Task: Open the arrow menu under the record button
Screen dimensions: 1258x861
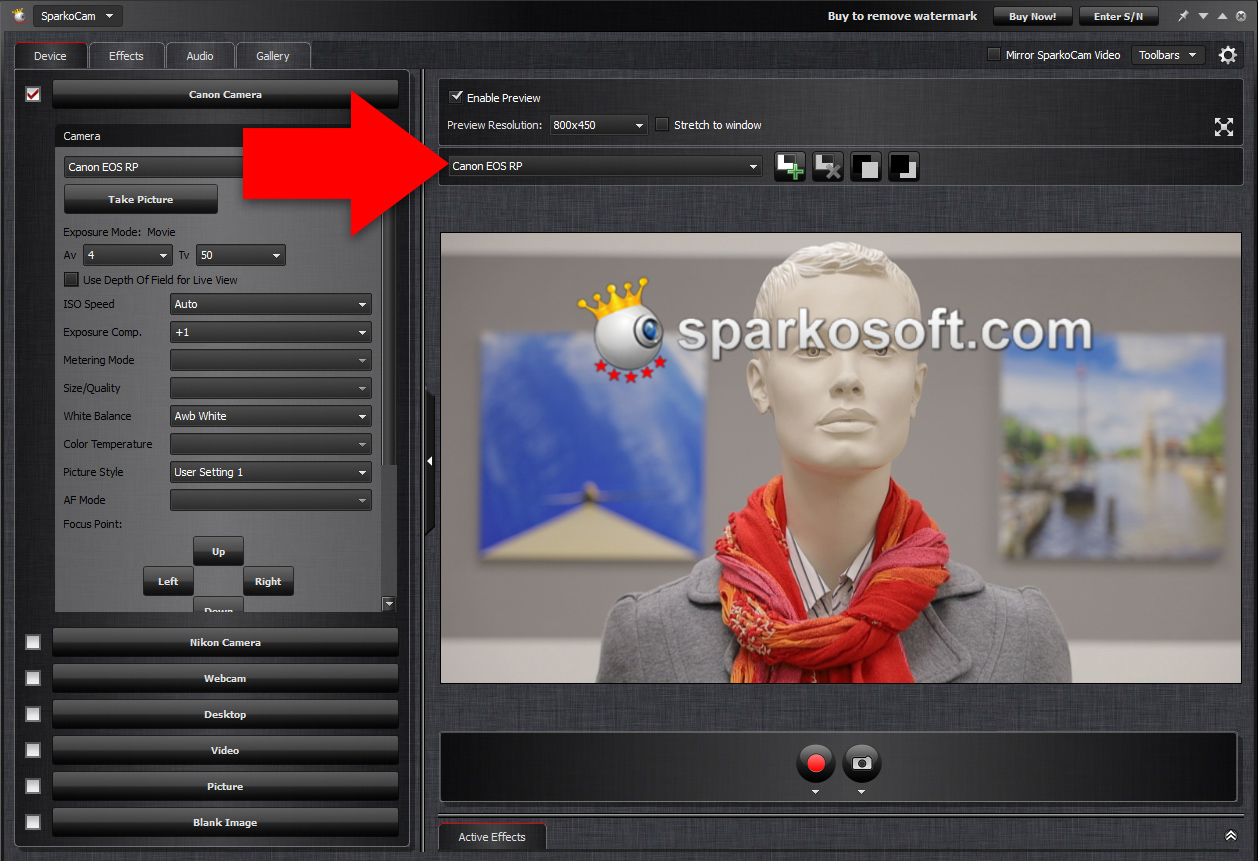Action: (x=816, y=792)
